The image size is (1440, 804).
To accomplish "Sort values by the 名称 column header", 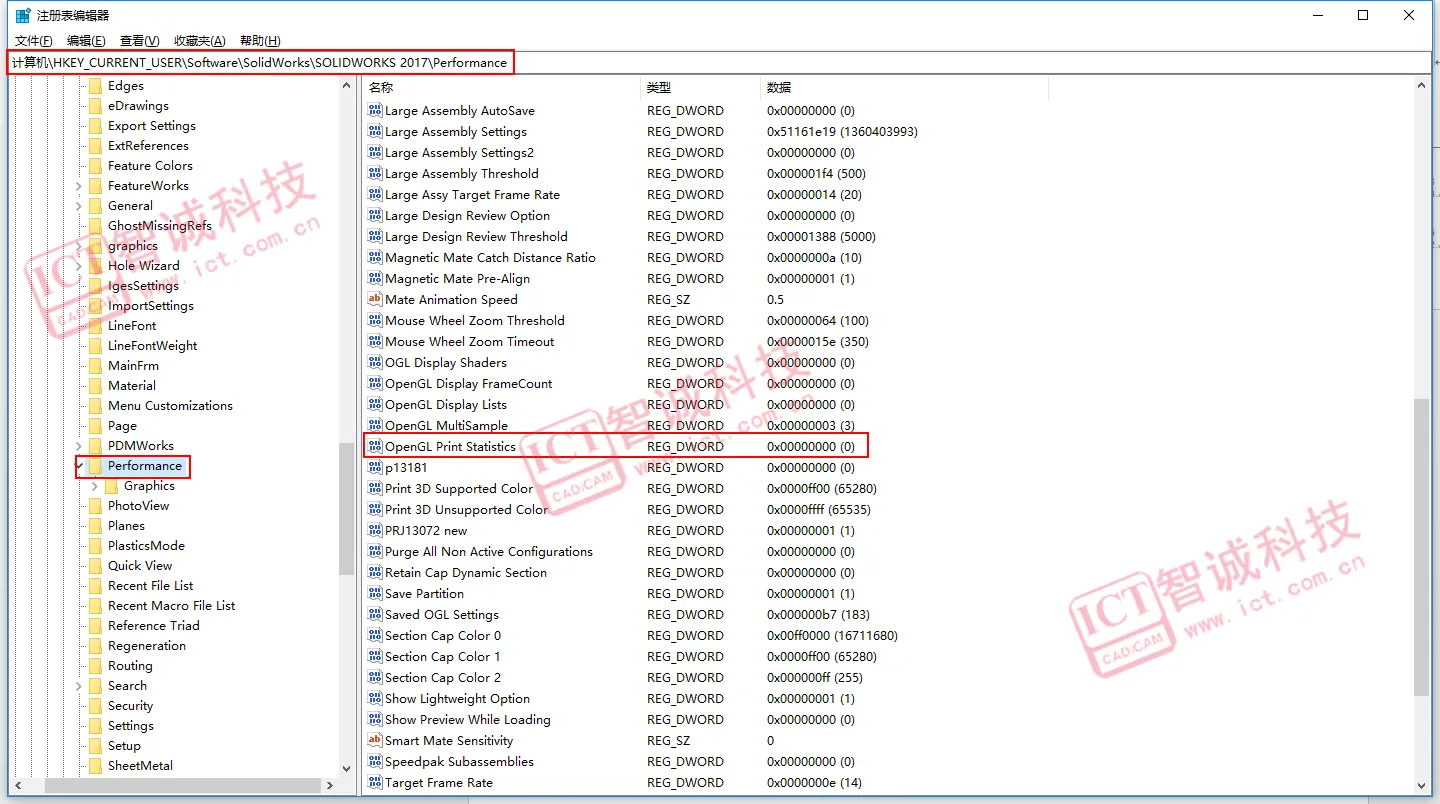I will 502,88.
